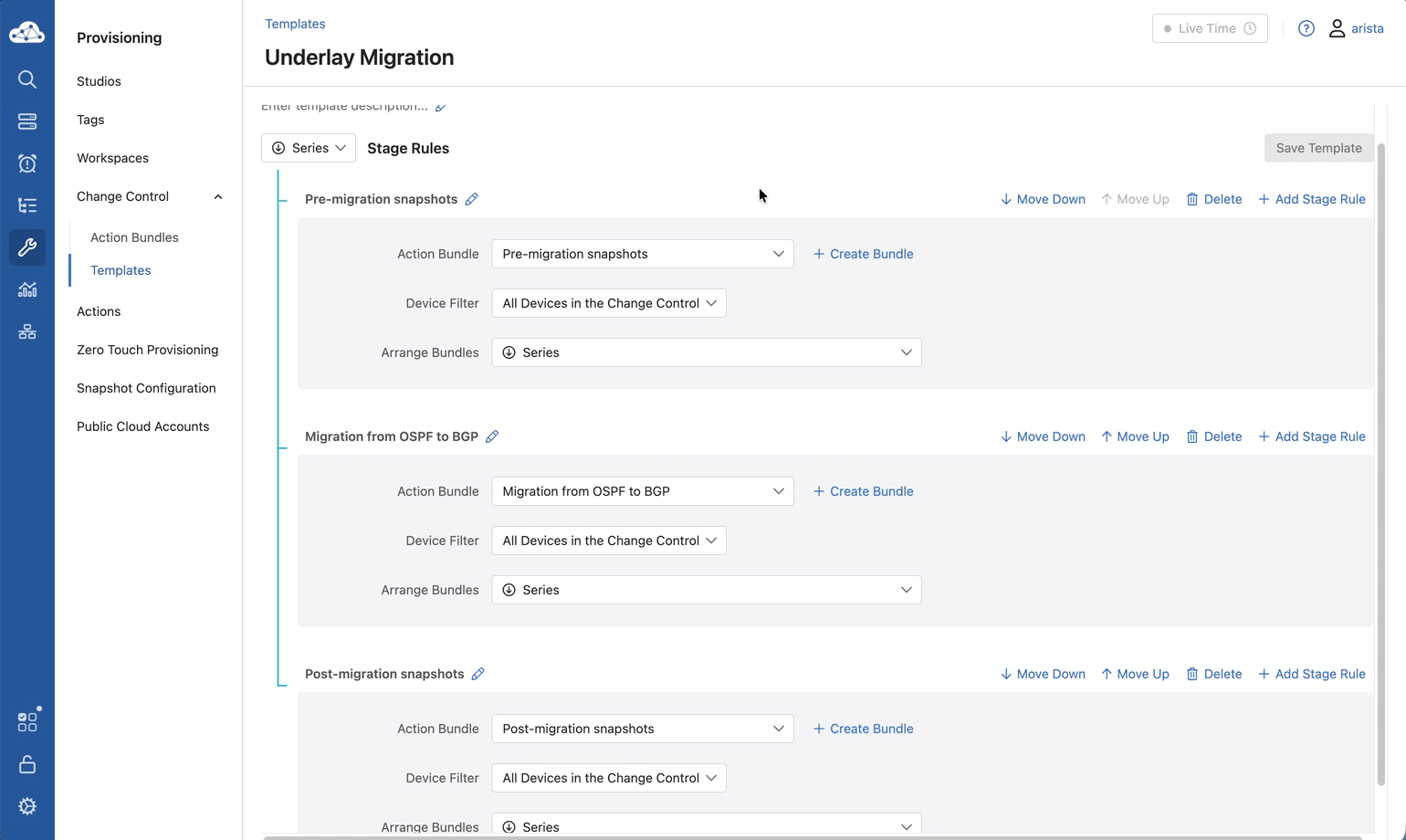Screen dimensions: 1406x840
Task: Create Bundle for Post-migration snapshots stage
Action: [x=863, y=729]
